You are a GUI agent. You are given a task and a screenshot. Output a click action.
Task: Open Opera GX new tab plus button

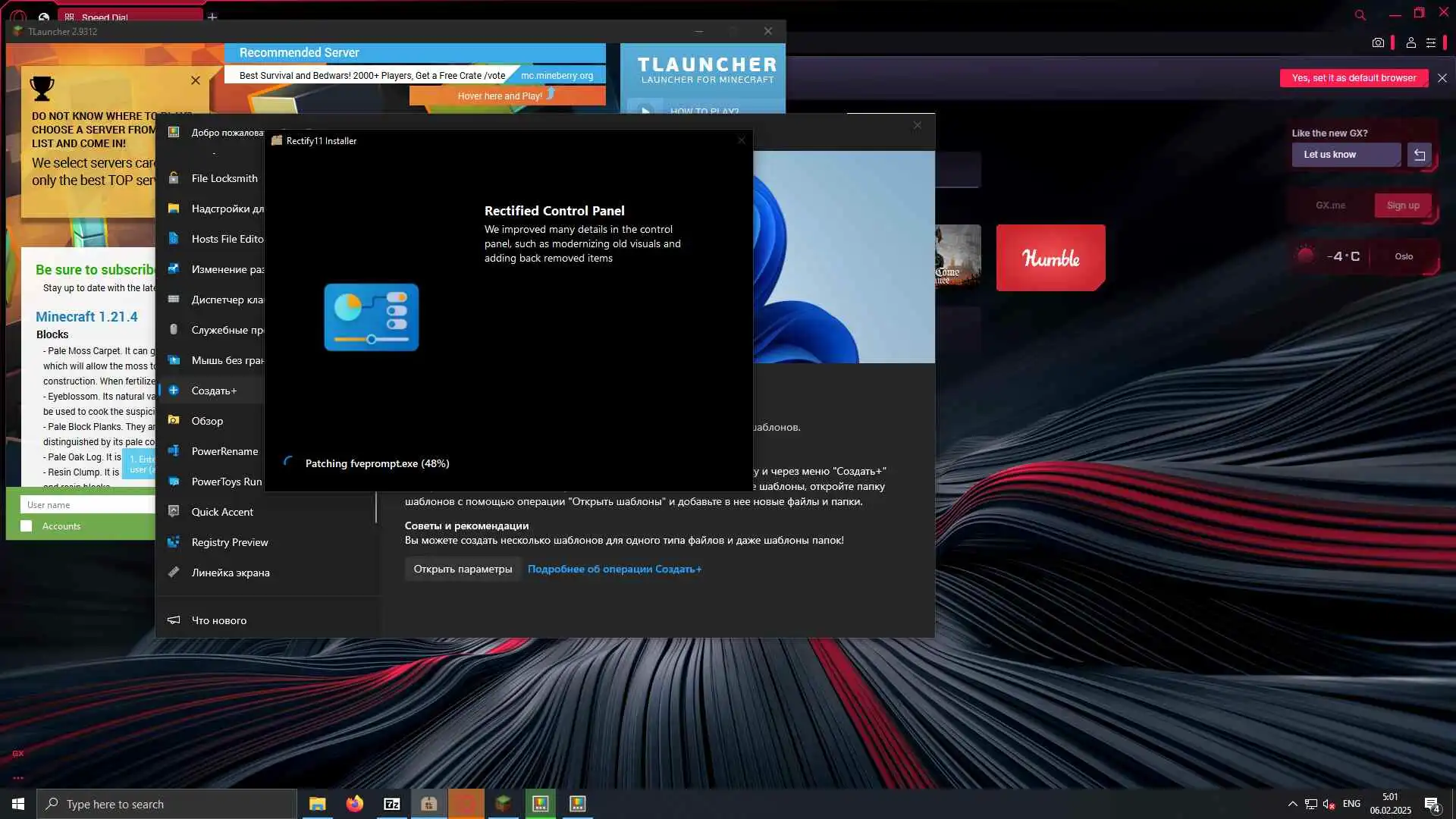(x=212, y=17)
